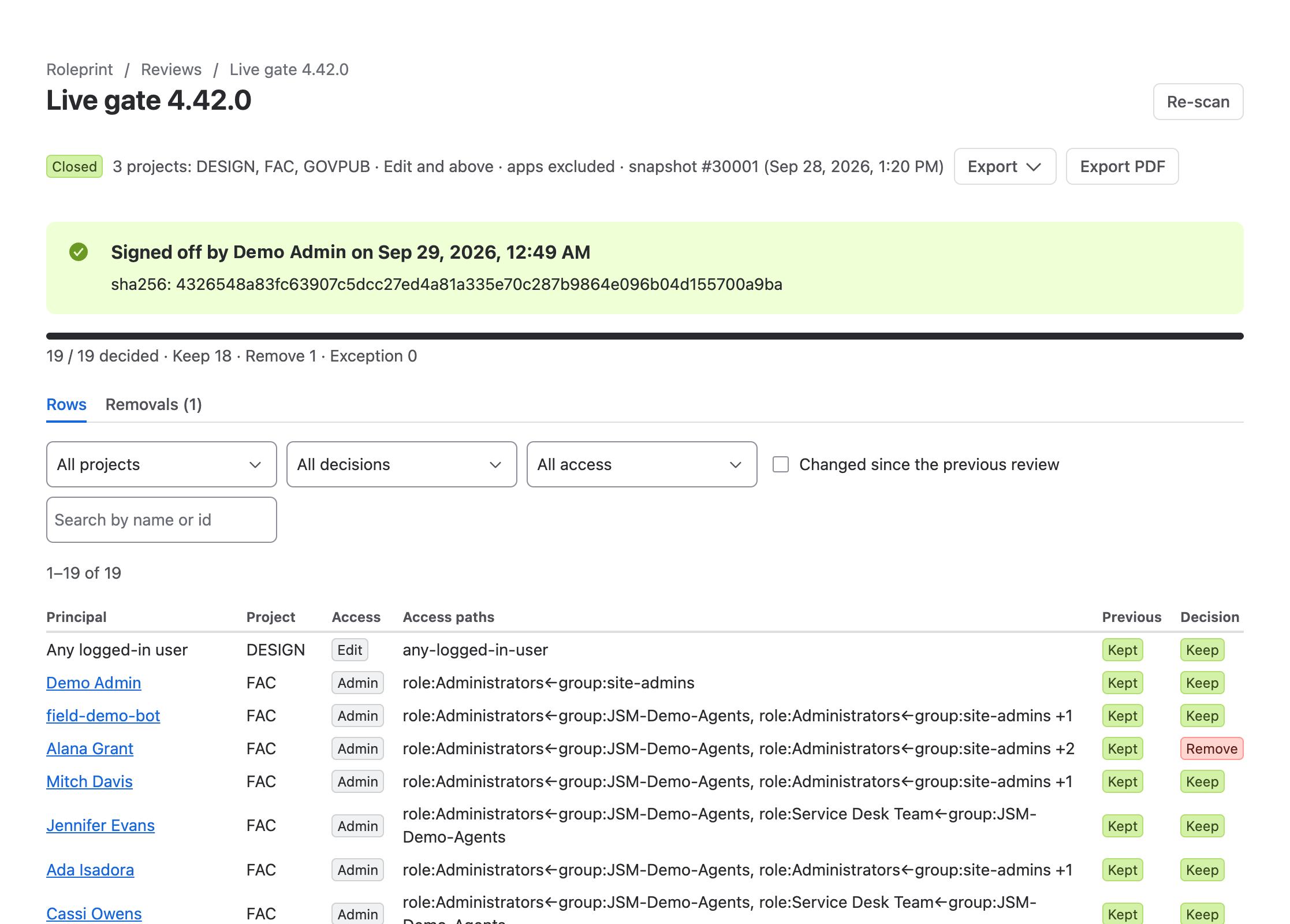Image resolution: width=1290 pixels, height=924 pixels.
Task: Open the Ada Isadora principal link
Action: point(90,870)
